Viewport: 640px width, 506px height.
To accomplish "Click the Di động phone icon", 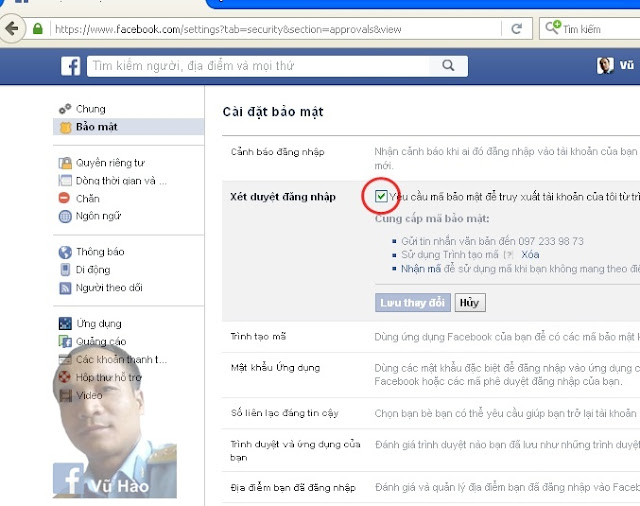I will 65,270.
